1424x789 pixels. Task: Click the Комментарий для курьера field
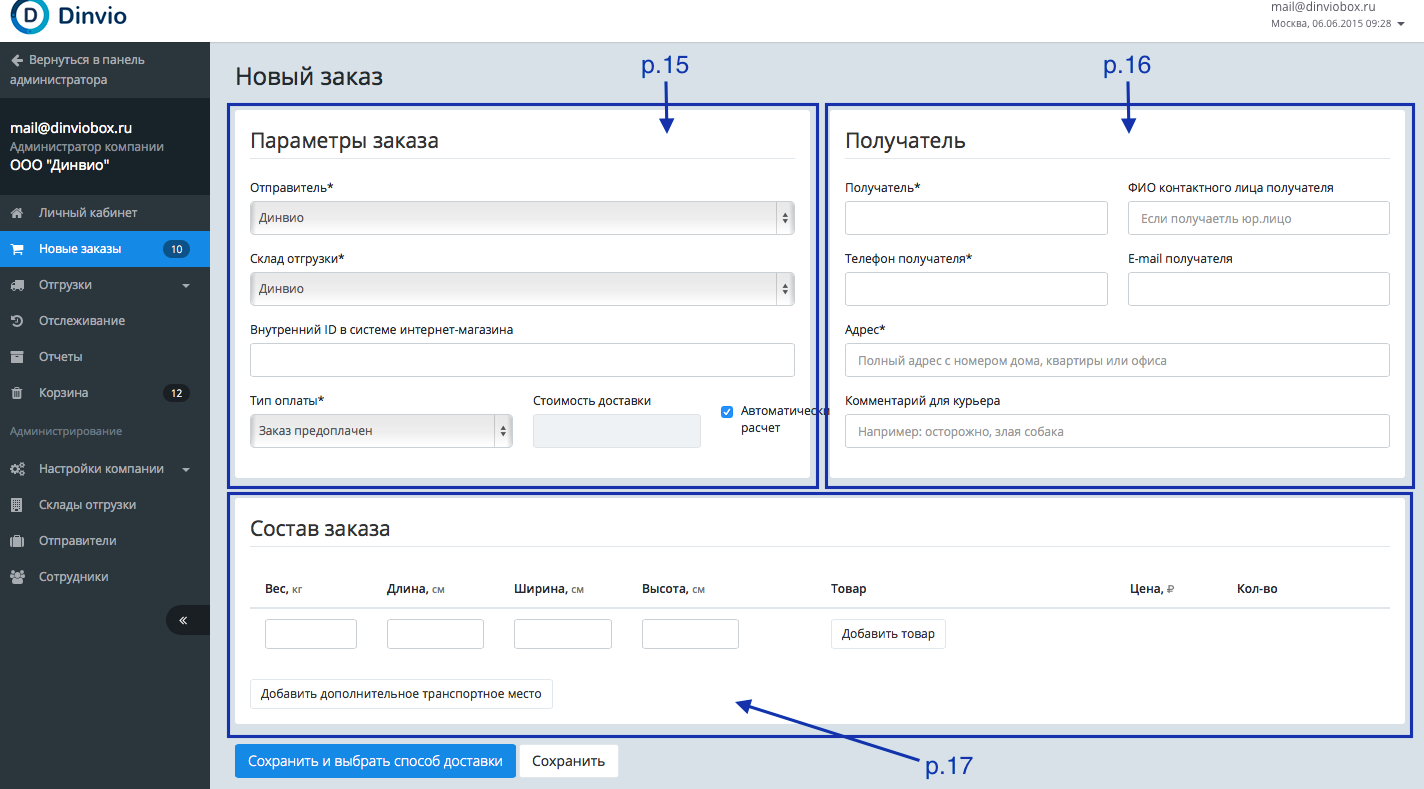point(1117,431)
